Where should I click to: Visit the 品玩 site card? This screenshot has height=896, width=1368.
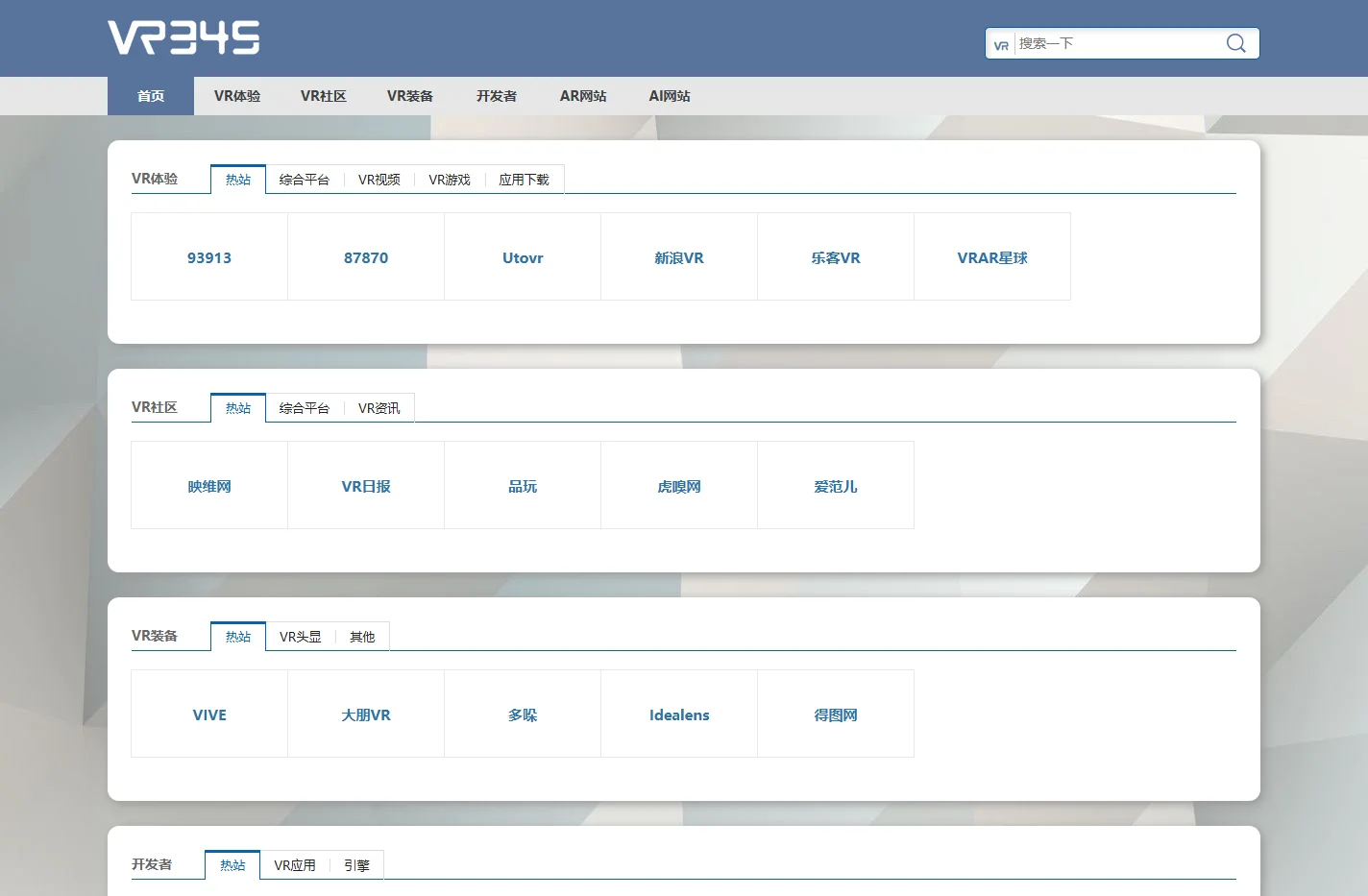coord(523,486)
